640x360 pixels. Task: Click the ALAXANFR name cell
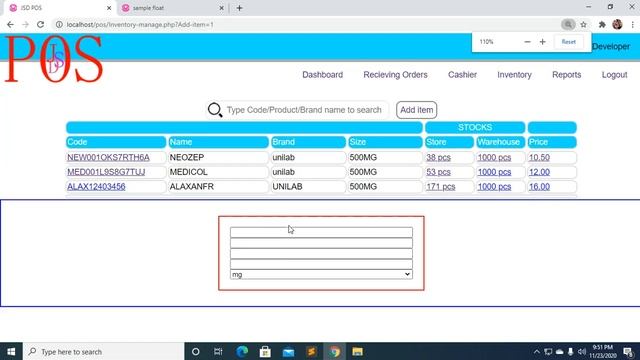tap(218, 187)
